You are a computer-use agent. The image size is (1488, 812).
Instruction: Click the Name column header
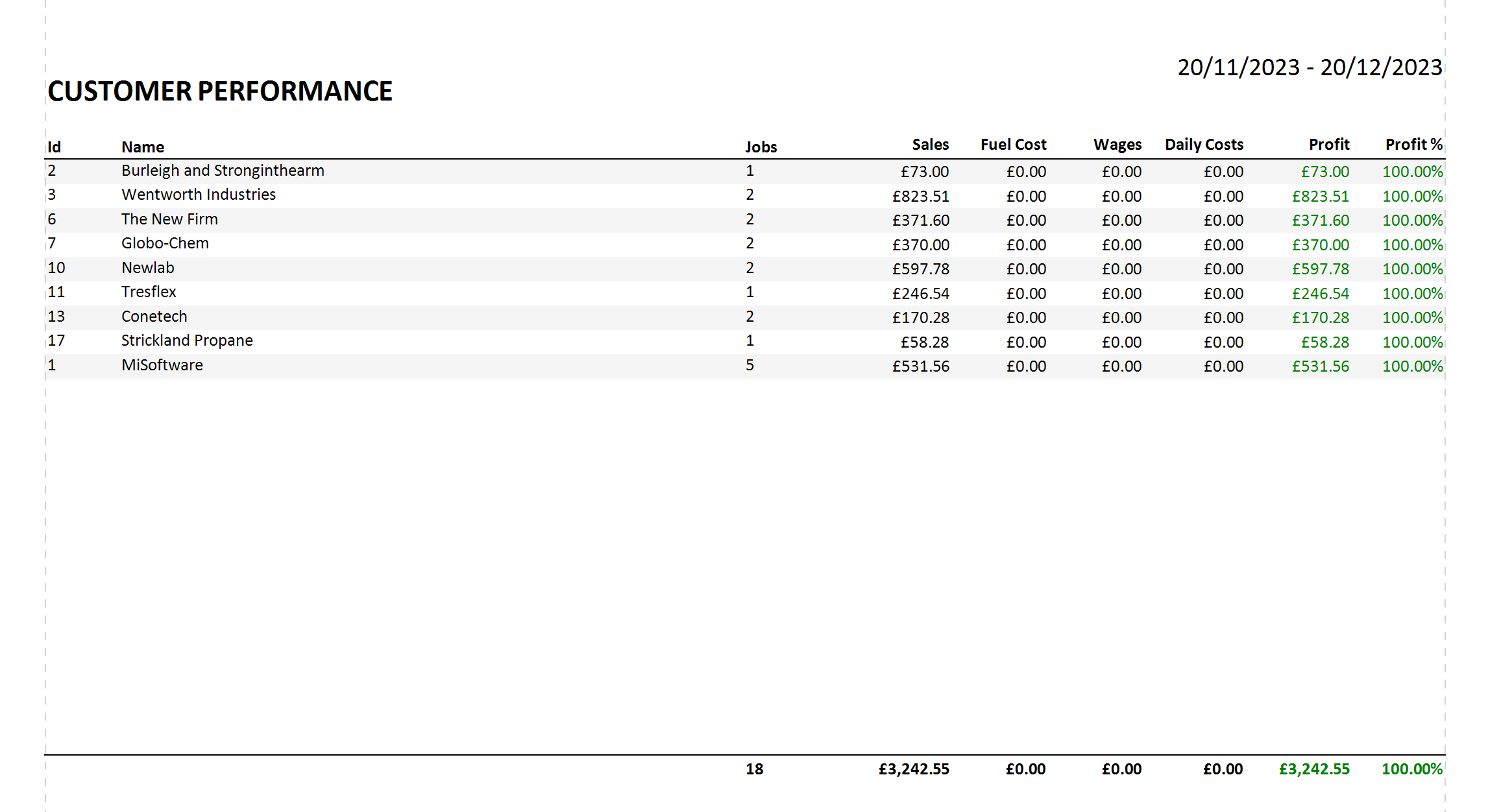coord(143,147)
